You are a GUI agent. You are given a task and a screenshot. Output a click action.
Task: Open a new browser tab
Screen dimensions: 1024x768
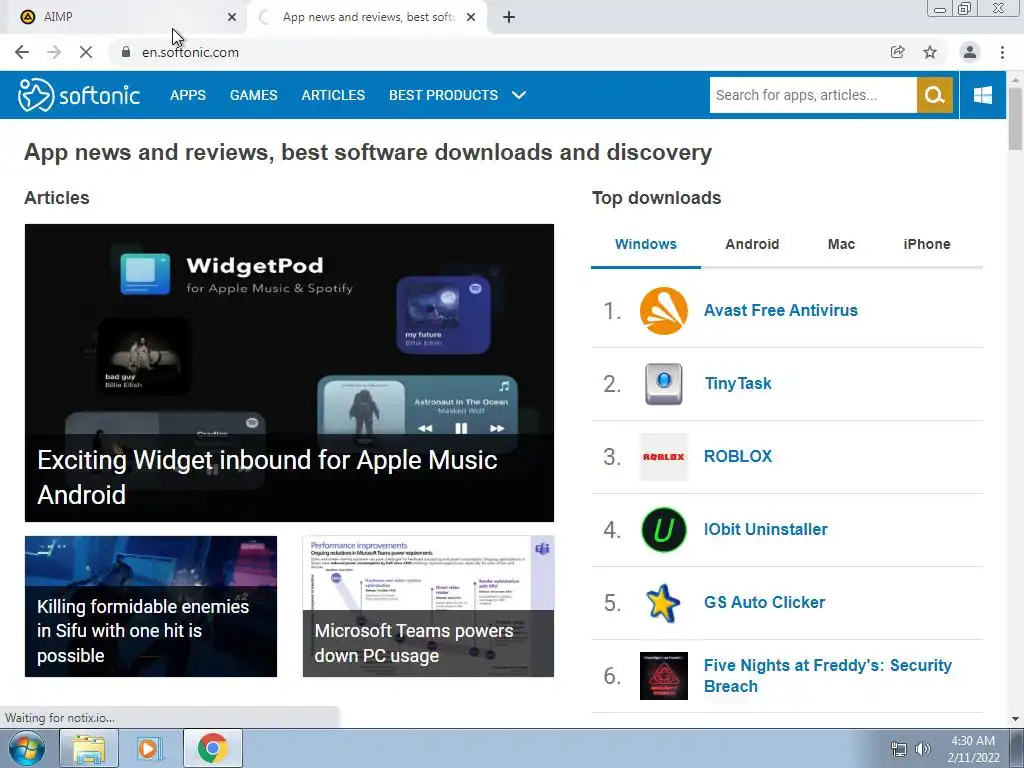[x=509, y=17]
